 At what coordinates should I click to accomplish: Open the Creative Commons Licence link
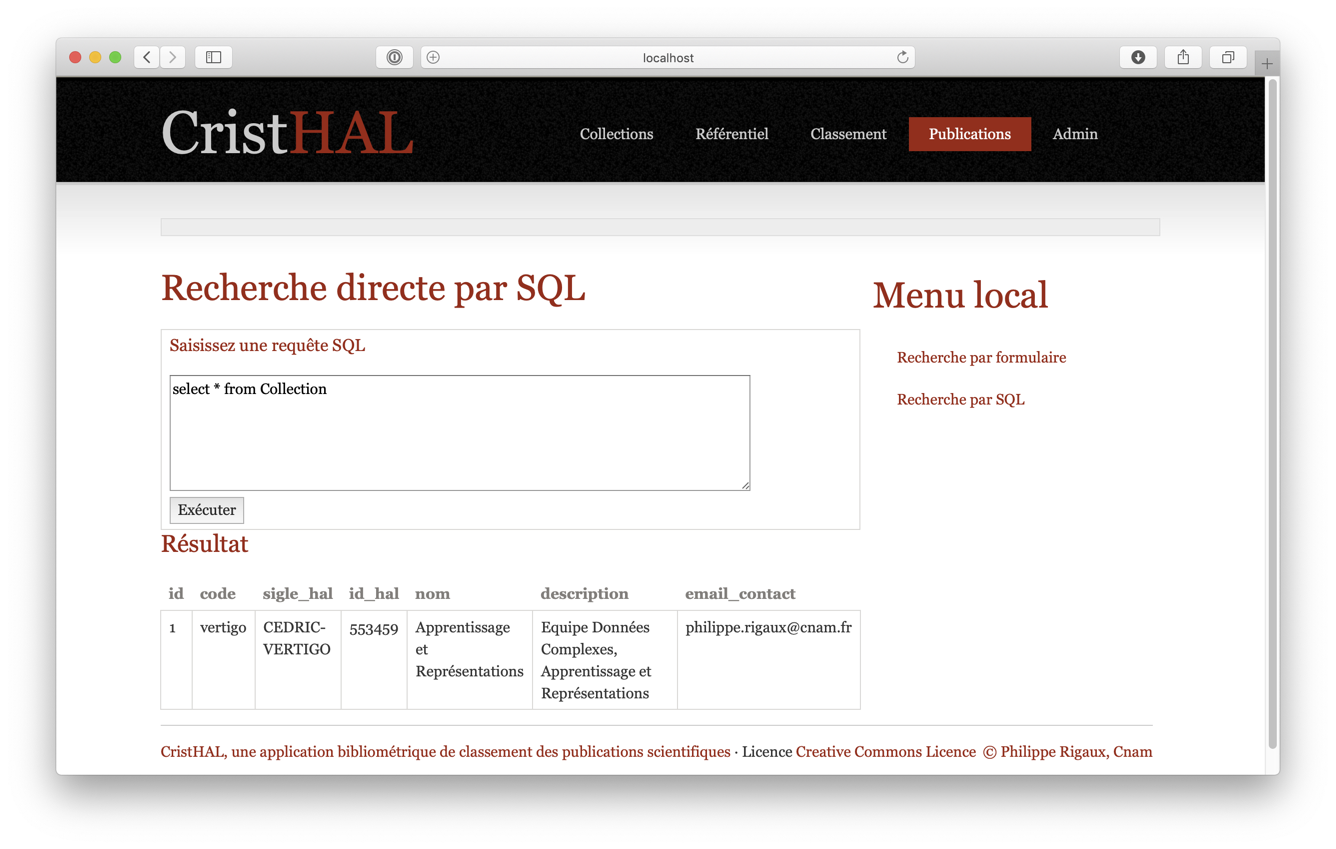885,752
